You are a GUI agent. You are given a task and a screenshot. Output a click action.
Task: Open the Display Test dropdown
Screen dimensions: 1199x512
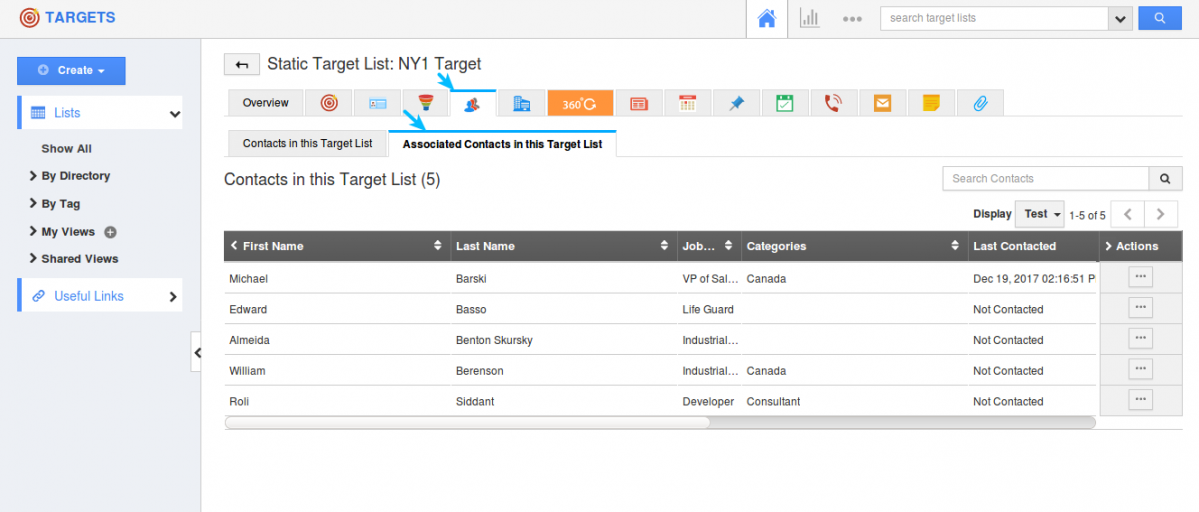pos(1039,215)
